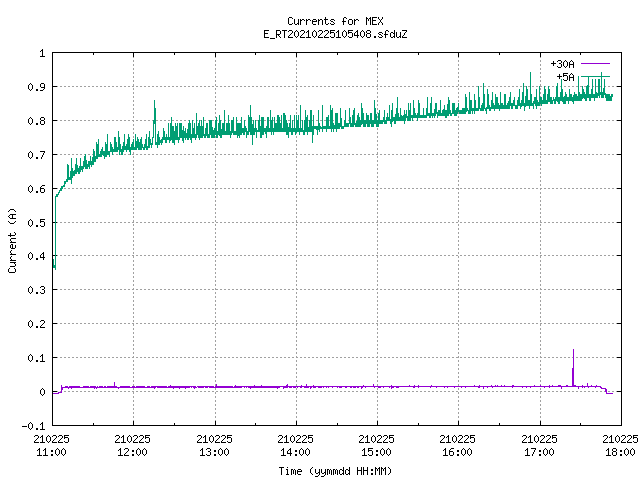Click the x-axis label 210225 16:00
640x480 pixels.
point(457,445)
